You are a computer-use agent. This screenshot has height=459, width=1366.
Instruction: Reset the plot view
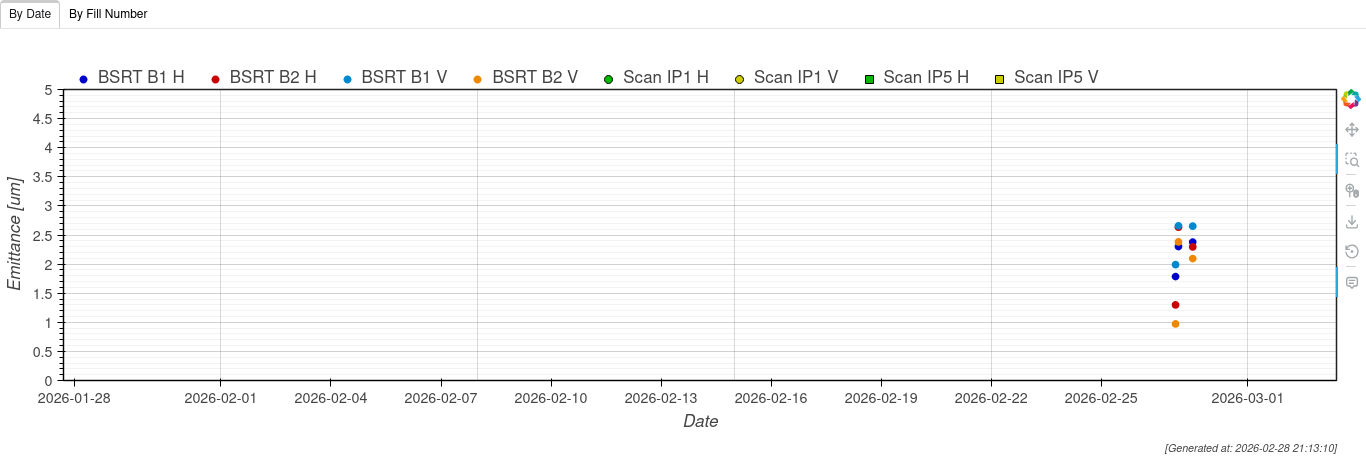click(x=1351, y=251)
